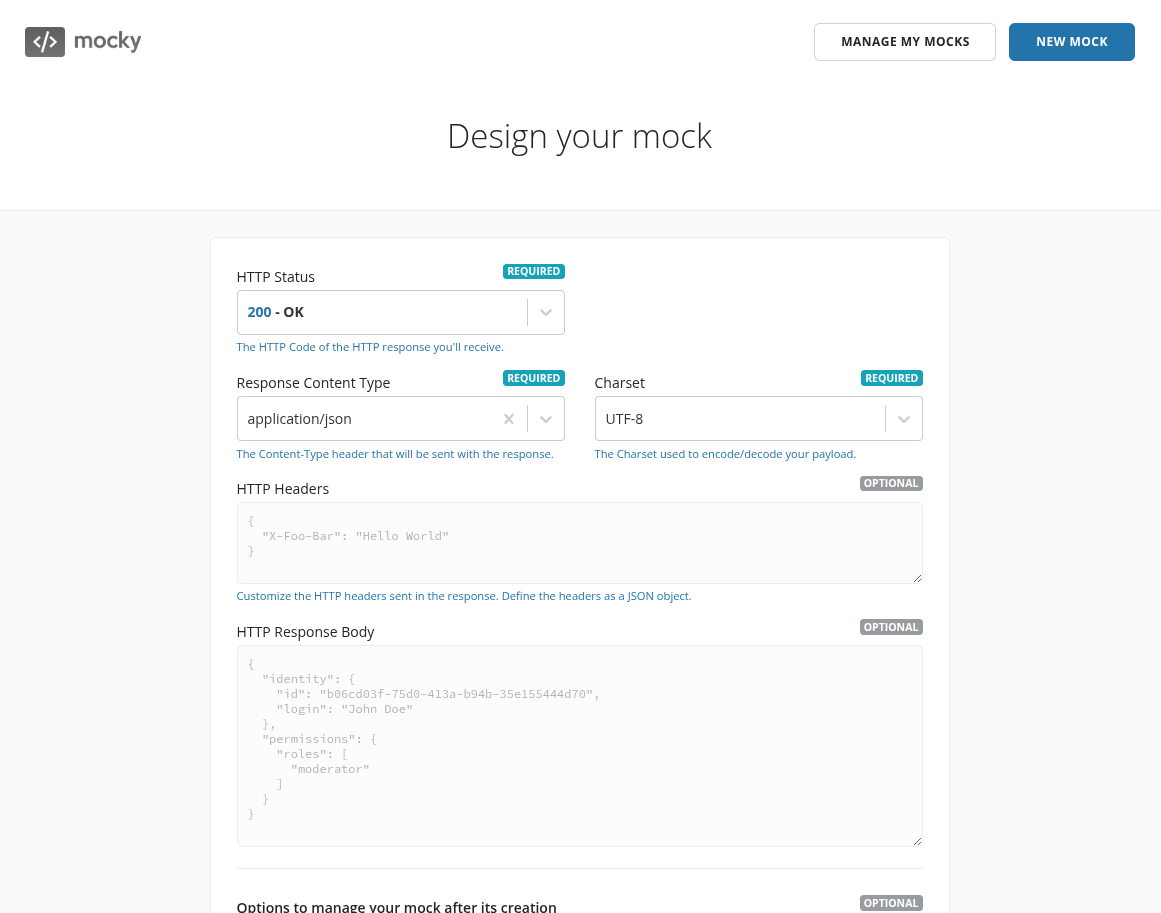Grab the HTTP Headers textarea resize handle
This screenshot has width=1161, height=913.
(916, 577)
